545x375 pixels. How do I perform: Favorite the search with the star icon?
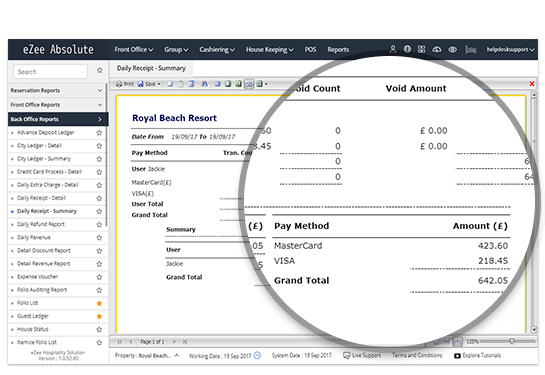point(100,71)
